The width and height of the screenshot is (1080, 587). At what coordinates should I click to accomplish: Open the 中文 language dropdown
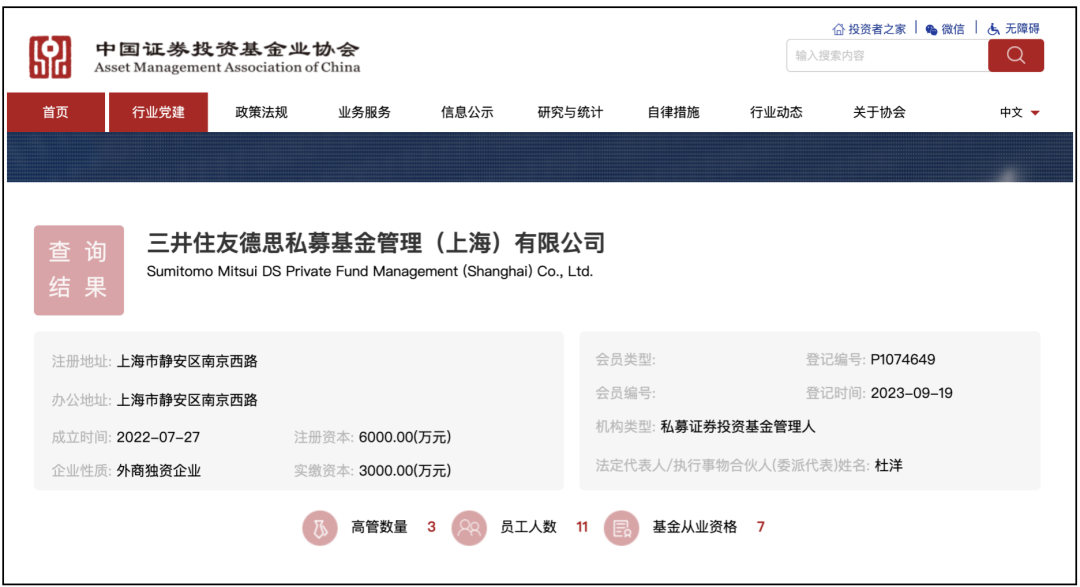[1019, 112]
